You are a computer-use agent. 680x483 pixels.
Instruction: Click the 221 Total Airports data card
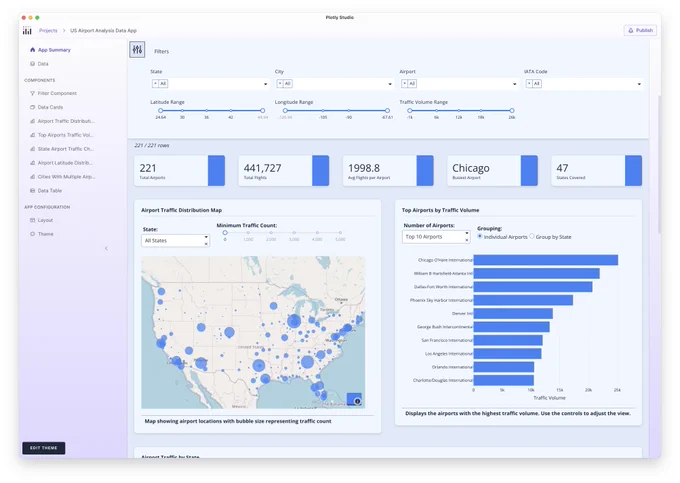180,171
